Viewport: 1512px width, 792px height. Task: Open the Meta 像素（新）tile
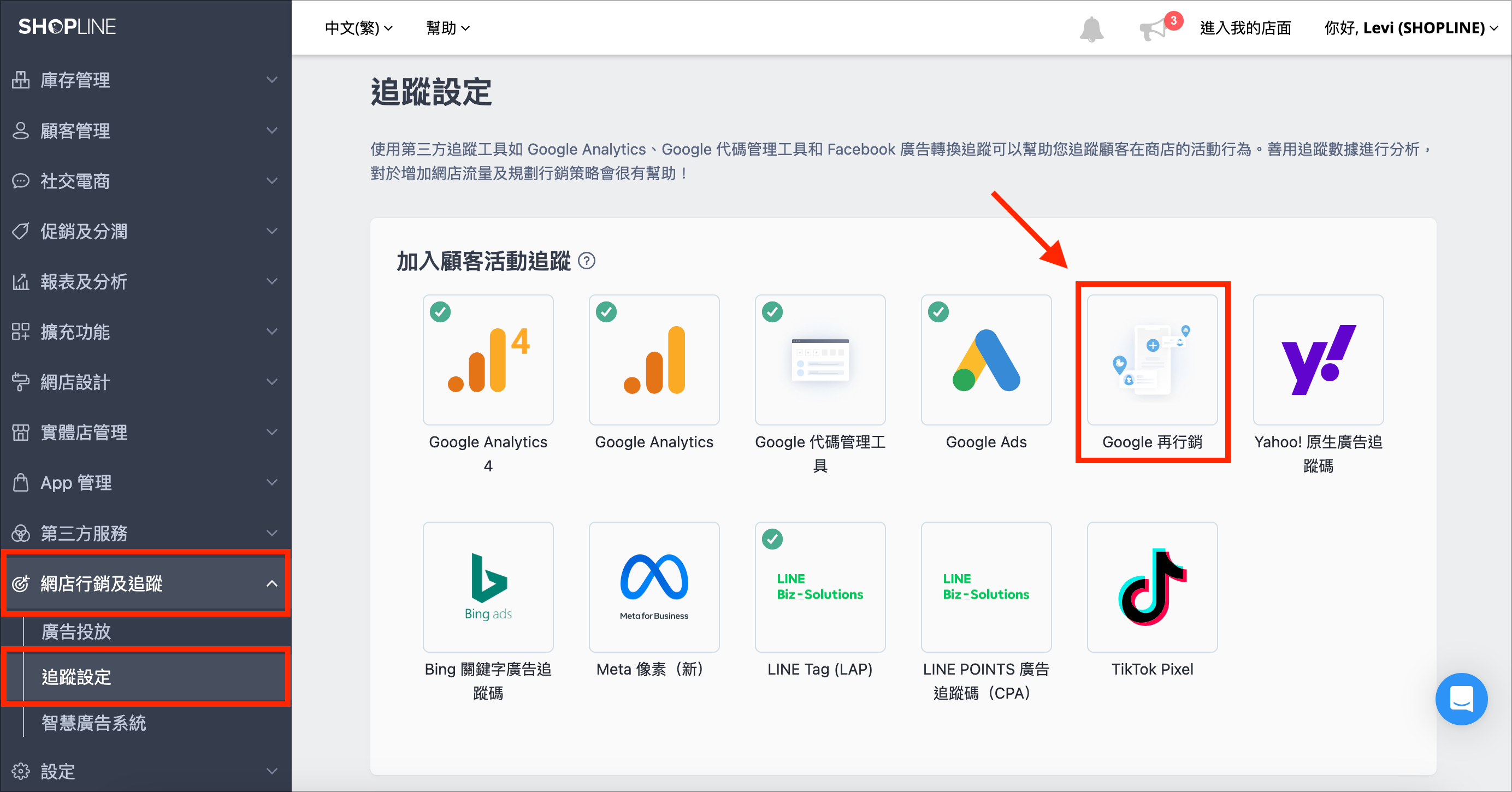point(654,587)
